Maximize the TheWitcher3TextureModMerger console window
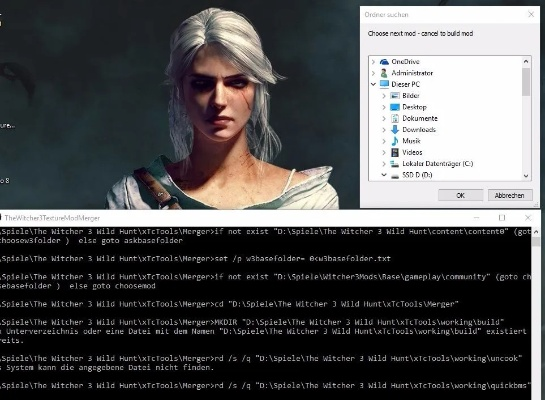This screenshot has height=400, width=545. tap(502, 218)
